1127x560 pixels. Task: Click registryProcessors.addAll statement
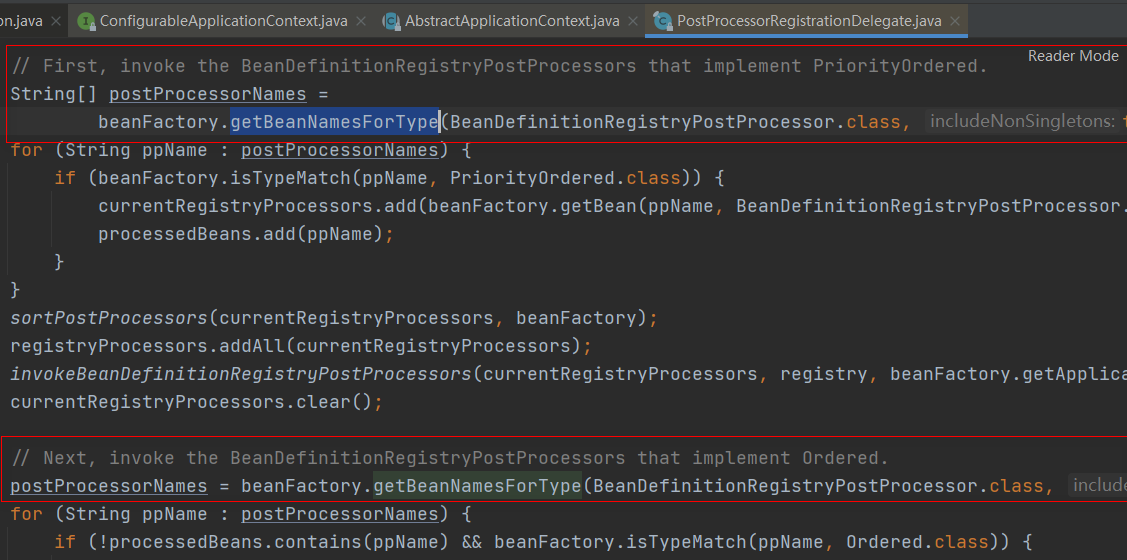click(300, 346)
